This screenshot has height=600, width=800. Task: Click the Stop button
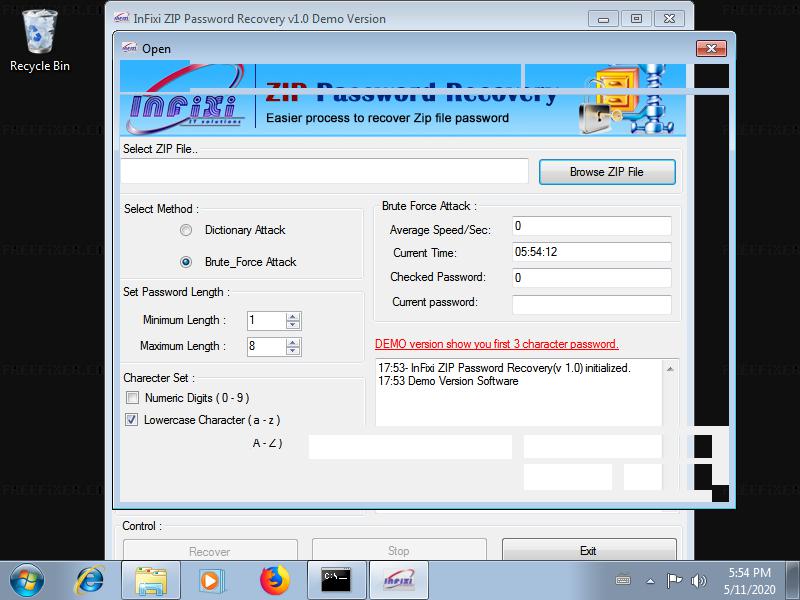(x=399, y=549)
